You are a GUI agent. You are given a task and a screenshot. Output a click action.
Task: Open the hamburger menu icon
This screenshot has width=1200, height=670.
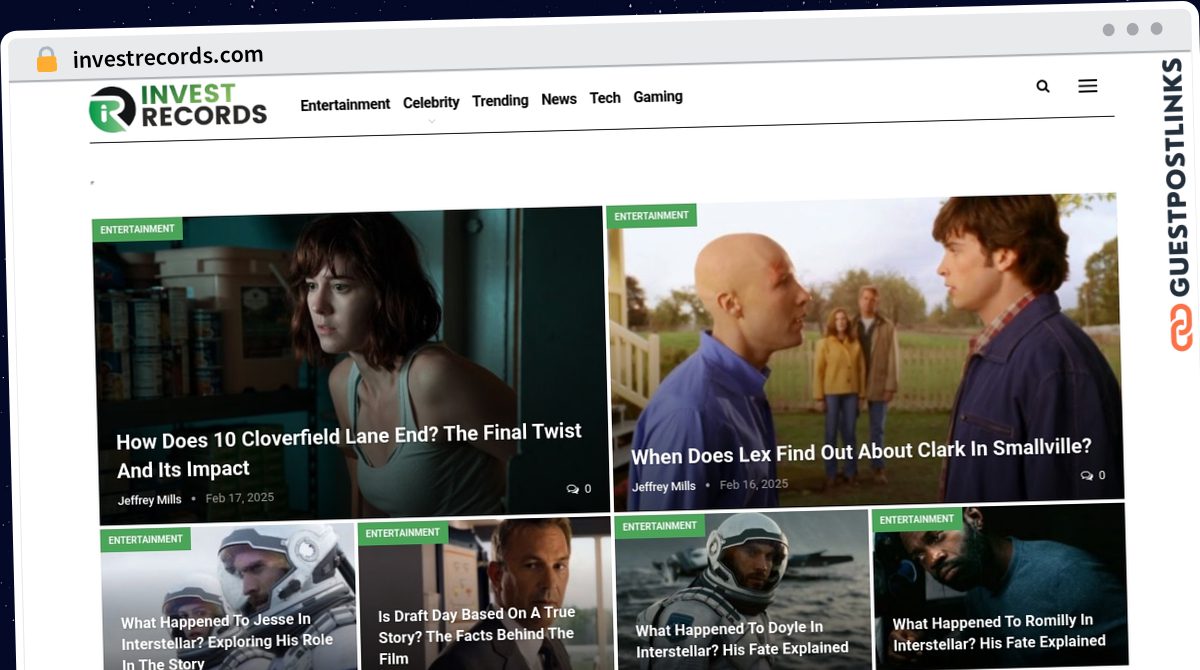(1088, 86)
